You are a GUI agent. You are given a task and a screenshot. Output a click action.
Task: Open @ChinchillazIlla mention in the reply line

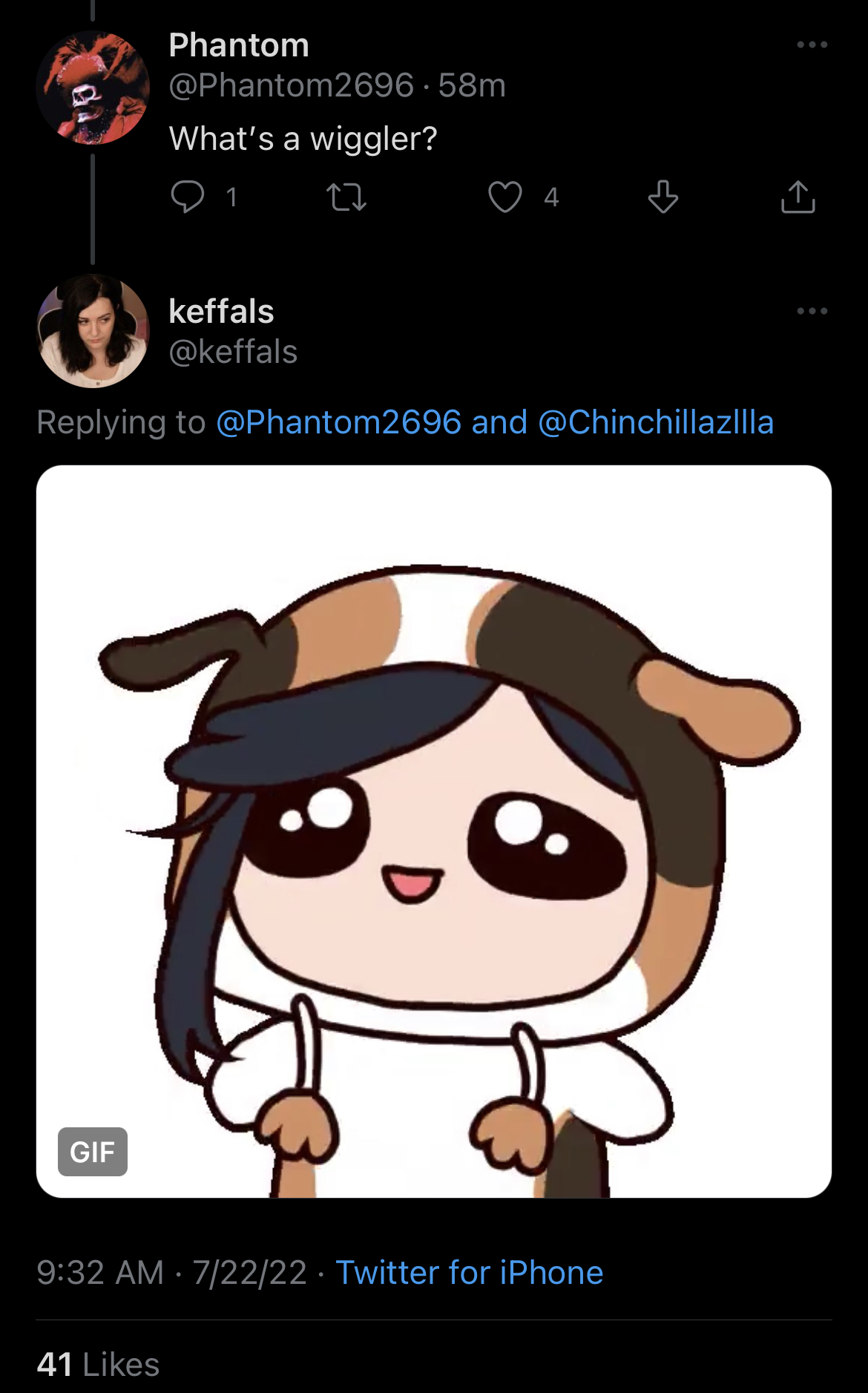tap(656, 422)
